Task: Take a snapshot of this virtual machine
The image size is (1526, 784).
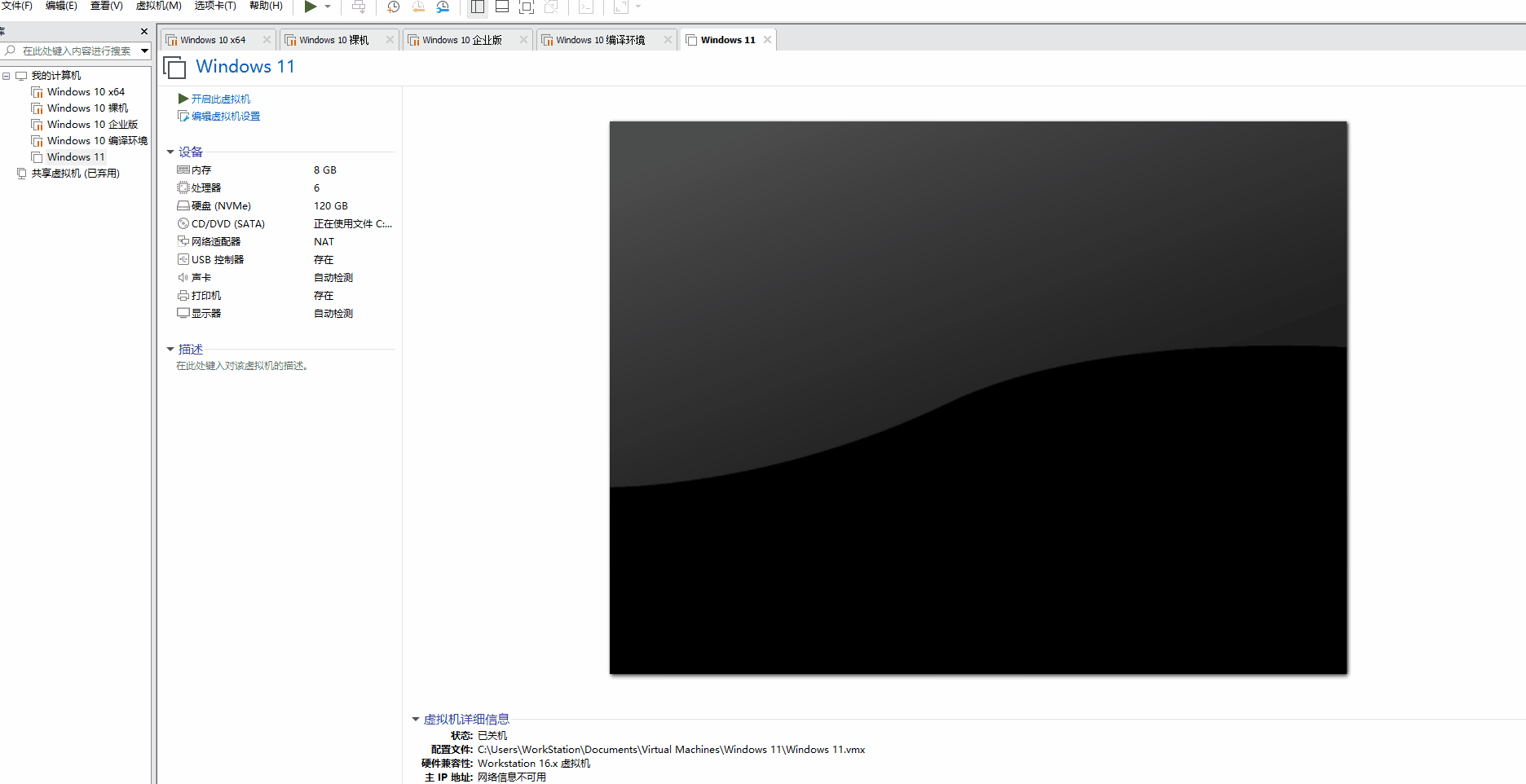Action: (393, 7)
